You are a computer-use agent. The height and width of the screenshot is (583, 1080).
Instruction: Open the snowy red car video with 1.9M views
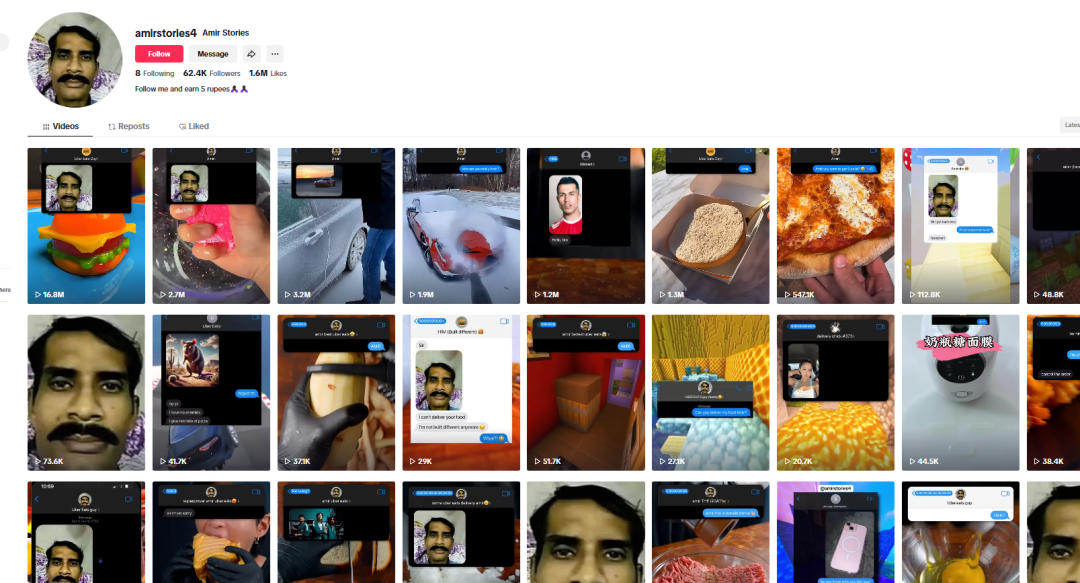pyautogui.click(x=461, y=226)
